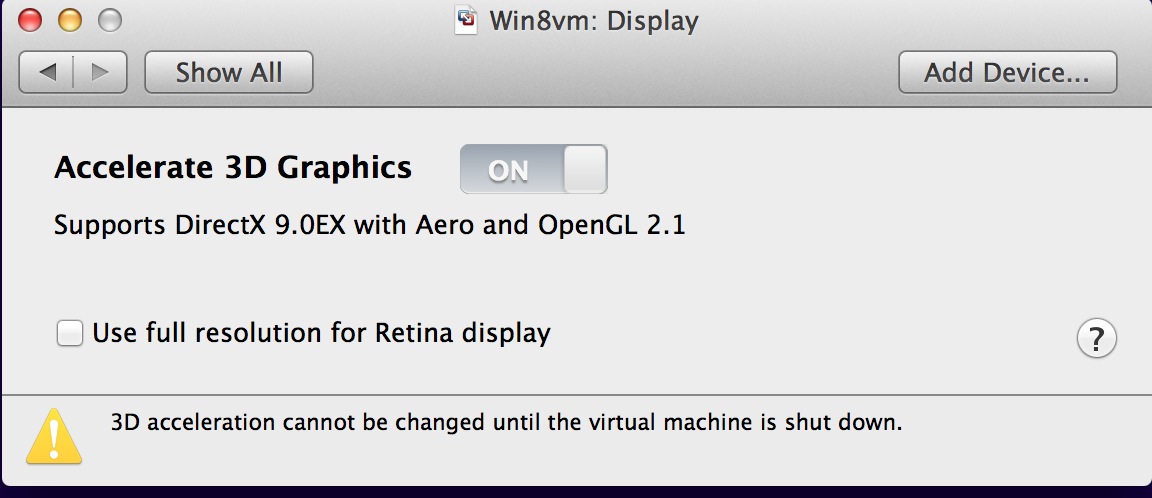
Task: Open help with the question mark button
Action: click(x=1096, y=338)
